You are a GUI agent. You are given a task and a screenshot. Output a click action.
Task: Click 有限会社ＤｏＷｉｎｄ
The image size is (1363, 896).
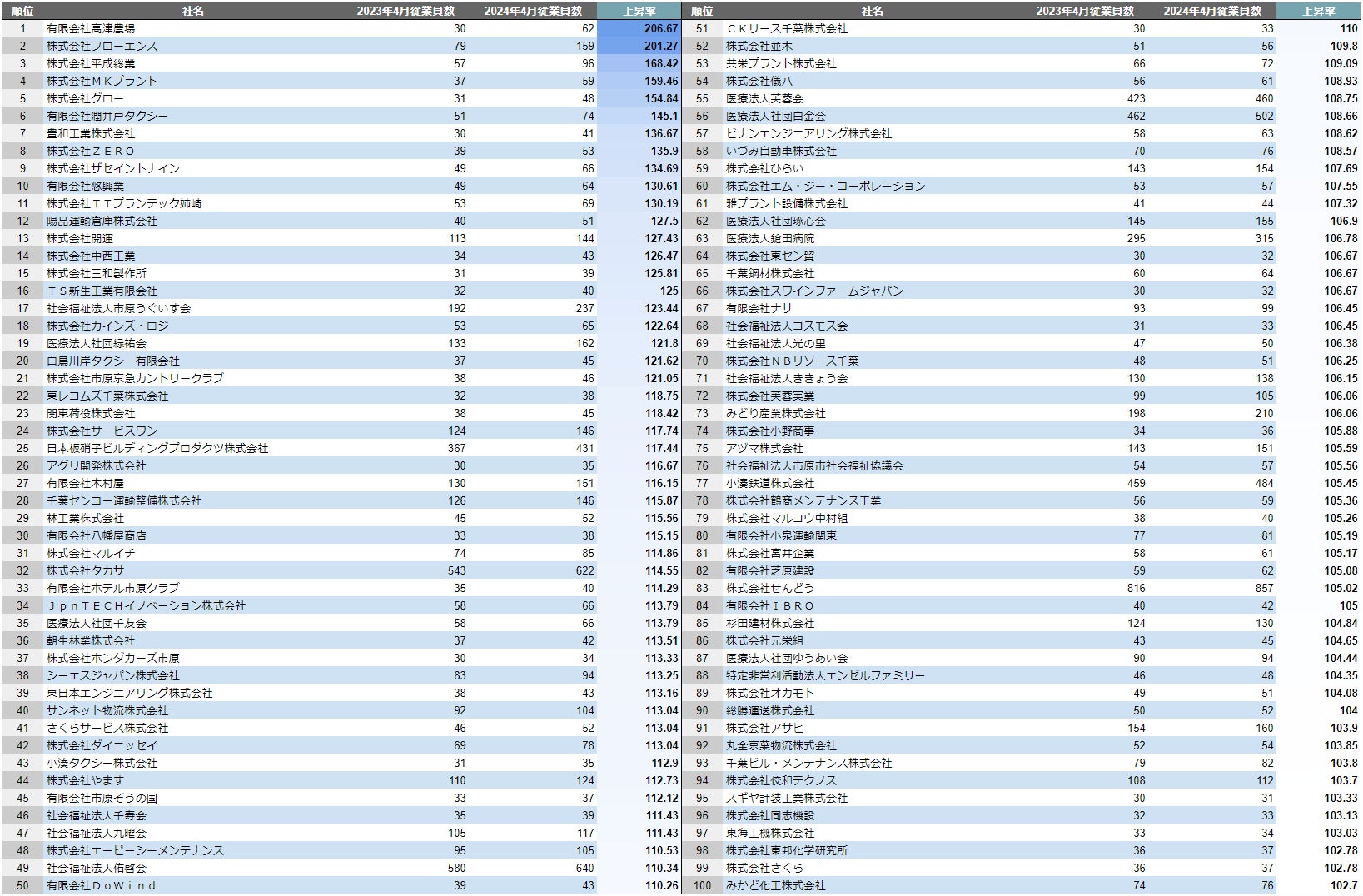coord(102,885)
